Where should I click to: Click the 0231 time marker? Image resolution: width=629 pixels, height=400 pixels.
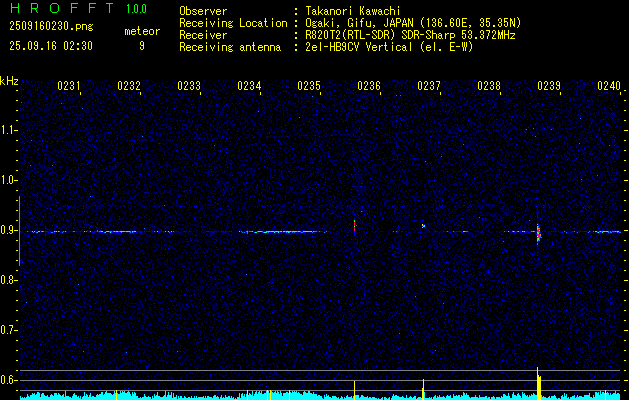69,86
